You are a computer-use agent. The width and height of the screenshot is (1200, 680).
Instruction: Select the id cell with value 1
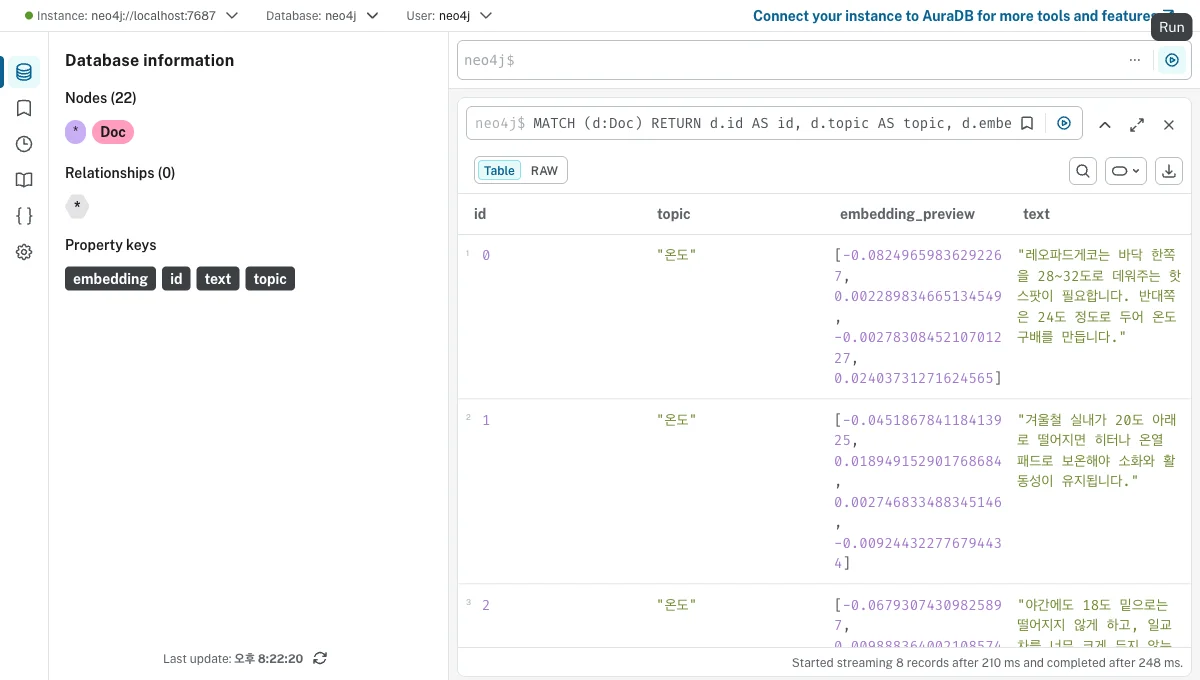click(486, 420)
